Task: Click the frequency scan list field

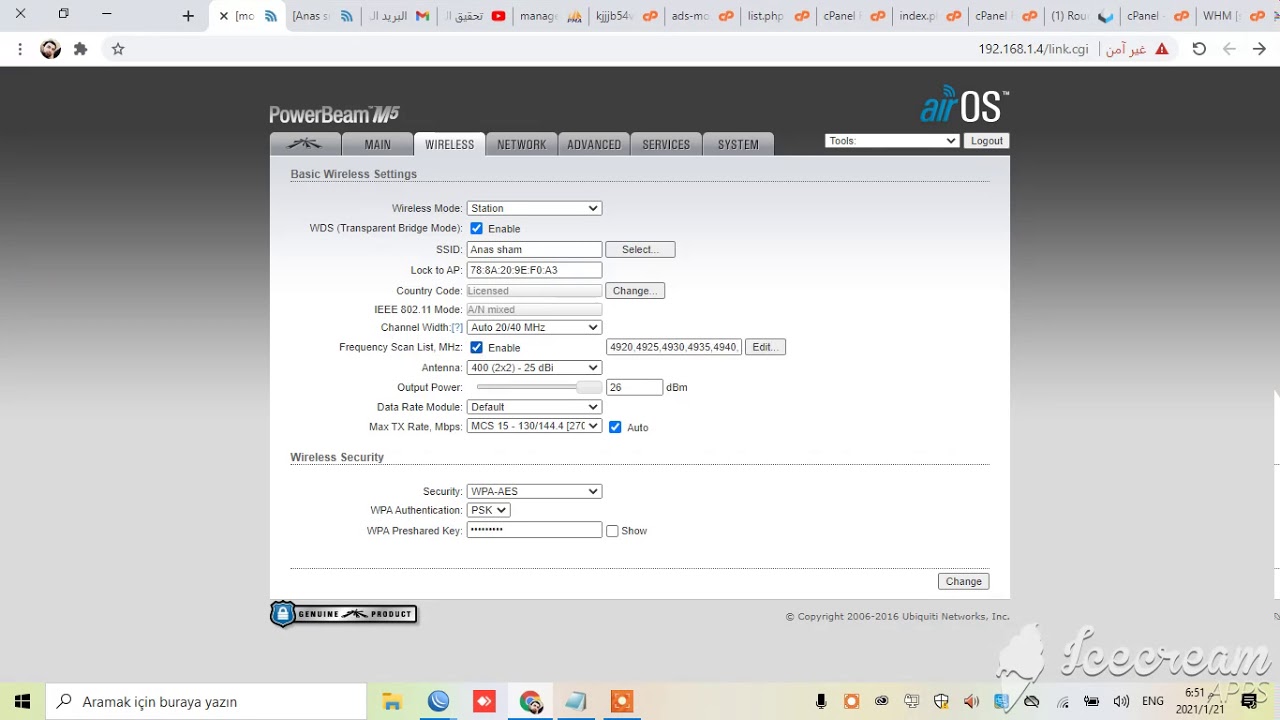Action: (x=674, y=347)
